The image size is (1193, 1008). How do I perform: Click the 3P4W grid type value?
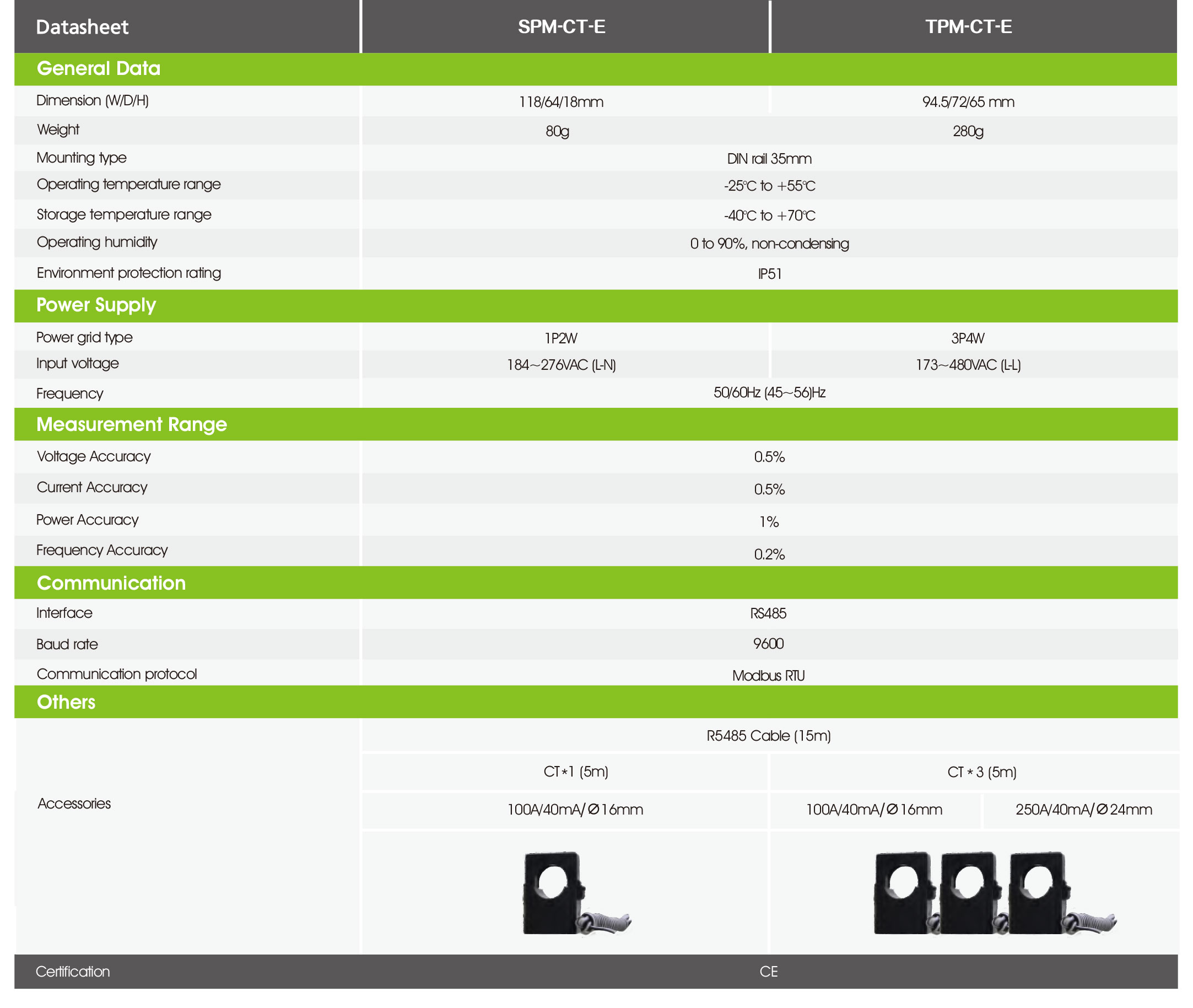[x=968, y=338]
